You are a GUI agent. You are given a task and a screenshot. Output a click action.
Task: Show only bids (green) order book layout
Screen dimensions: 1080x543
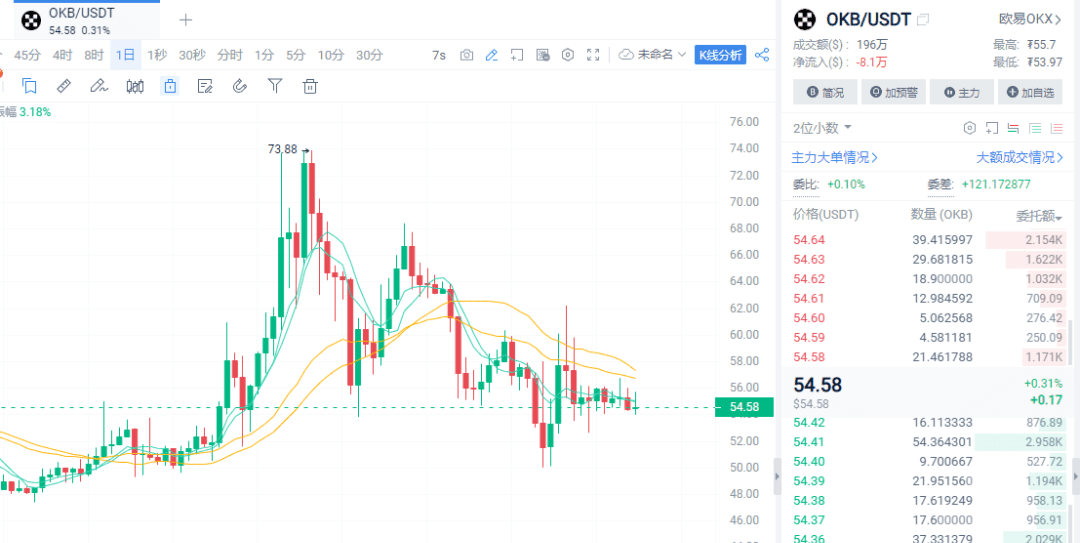click(1035, 127)
